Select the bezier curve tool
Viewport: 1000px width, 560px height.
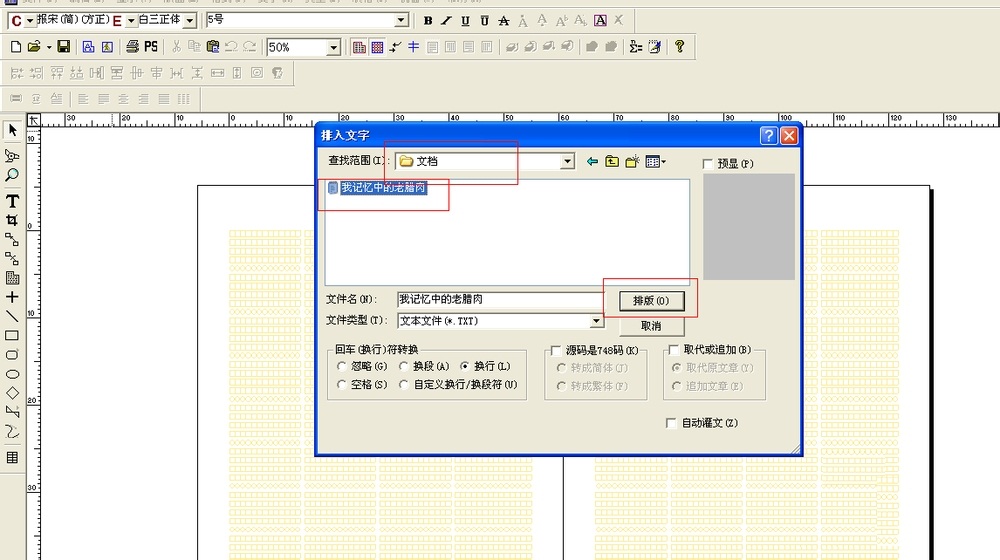[12, 432]
